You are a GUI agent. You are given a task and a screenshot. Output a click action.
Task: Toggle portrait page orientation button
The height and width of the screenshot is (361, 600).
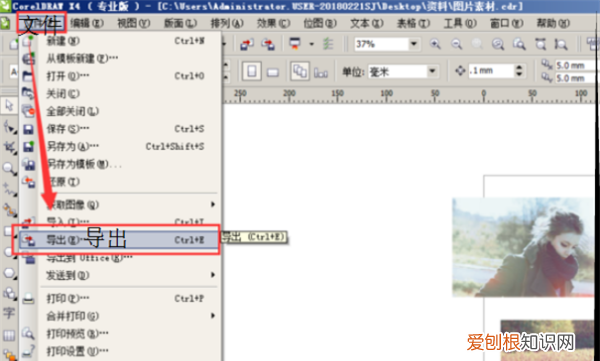(x=251, y=71)
